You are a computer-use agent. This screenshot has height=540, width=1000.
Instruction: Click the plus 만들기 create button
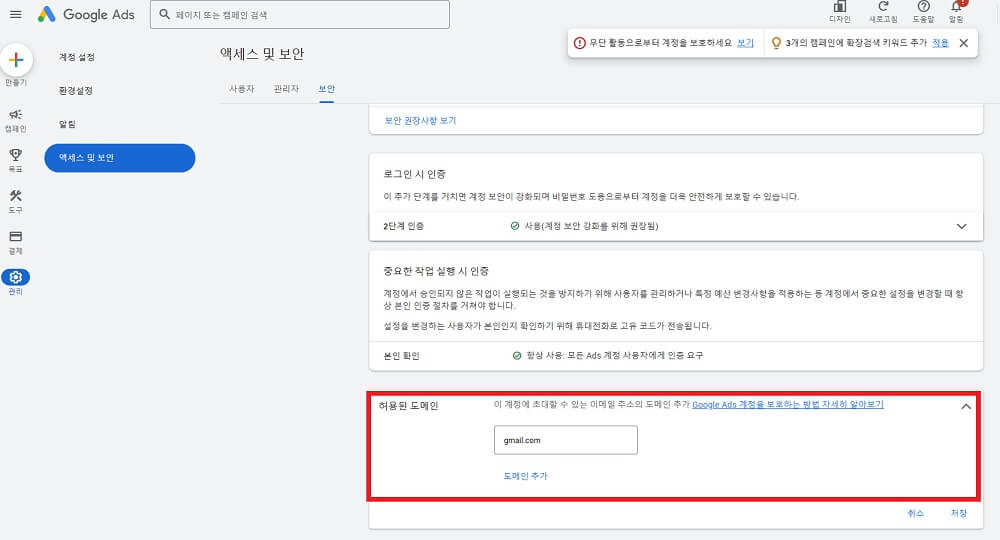click(16, 60)
